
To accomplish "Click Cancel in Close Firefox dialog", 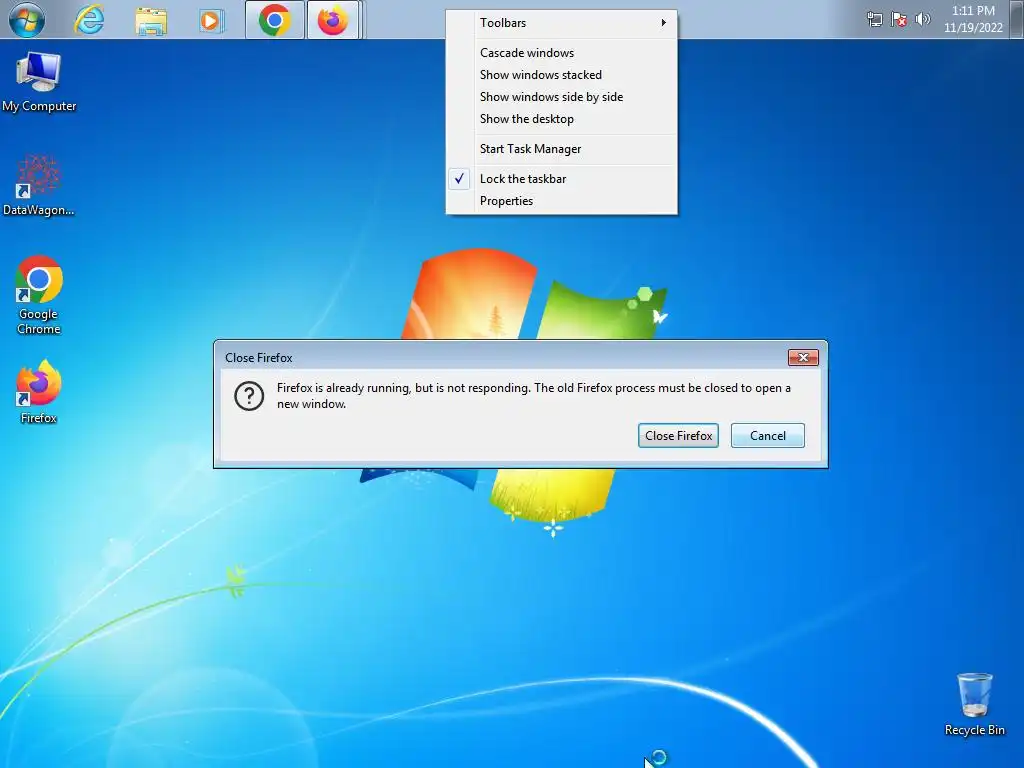I will click(x=767, y=436).
